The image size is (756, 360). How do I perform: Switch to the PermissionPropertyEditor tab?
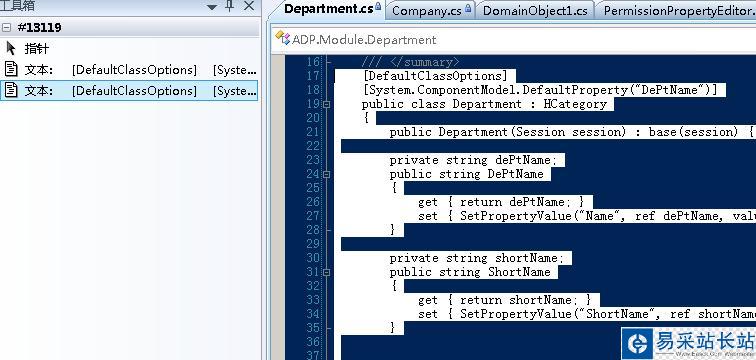[x=677, y=11]
